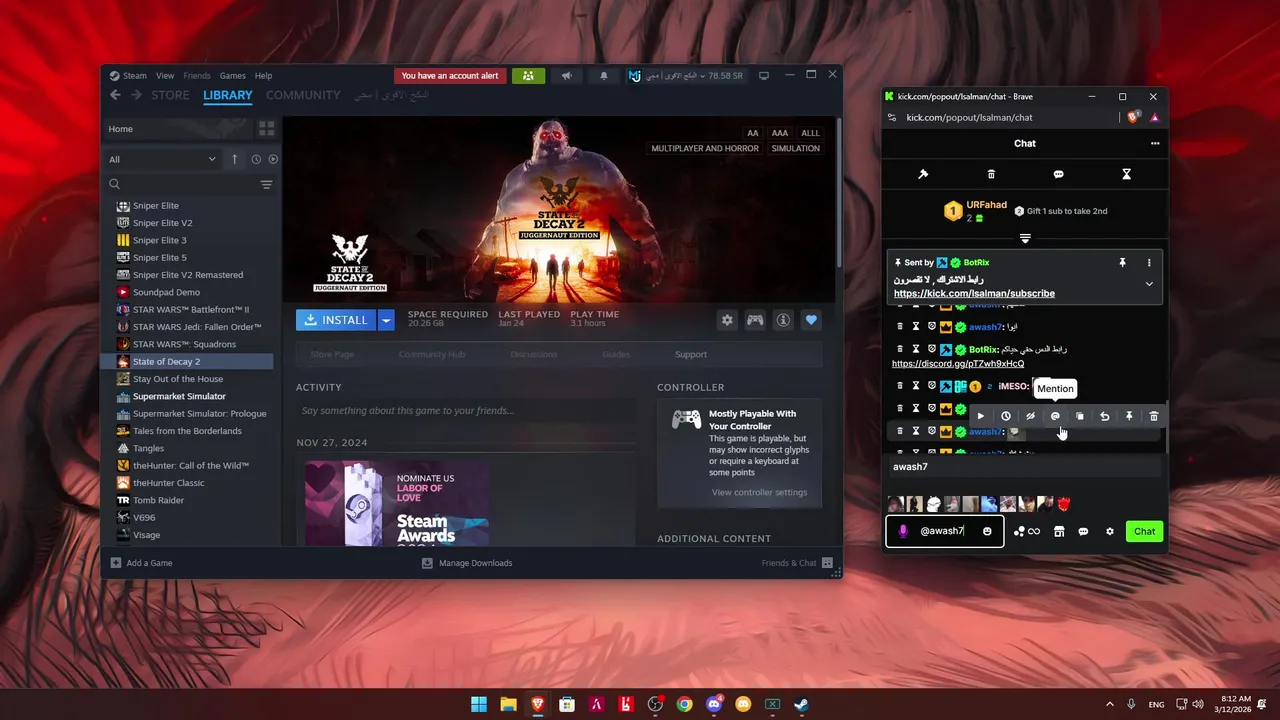The height and width of the screenshot is (720, 1280).
Task: Go back using Steam's left arrow
Action: (x=115, y=95)
